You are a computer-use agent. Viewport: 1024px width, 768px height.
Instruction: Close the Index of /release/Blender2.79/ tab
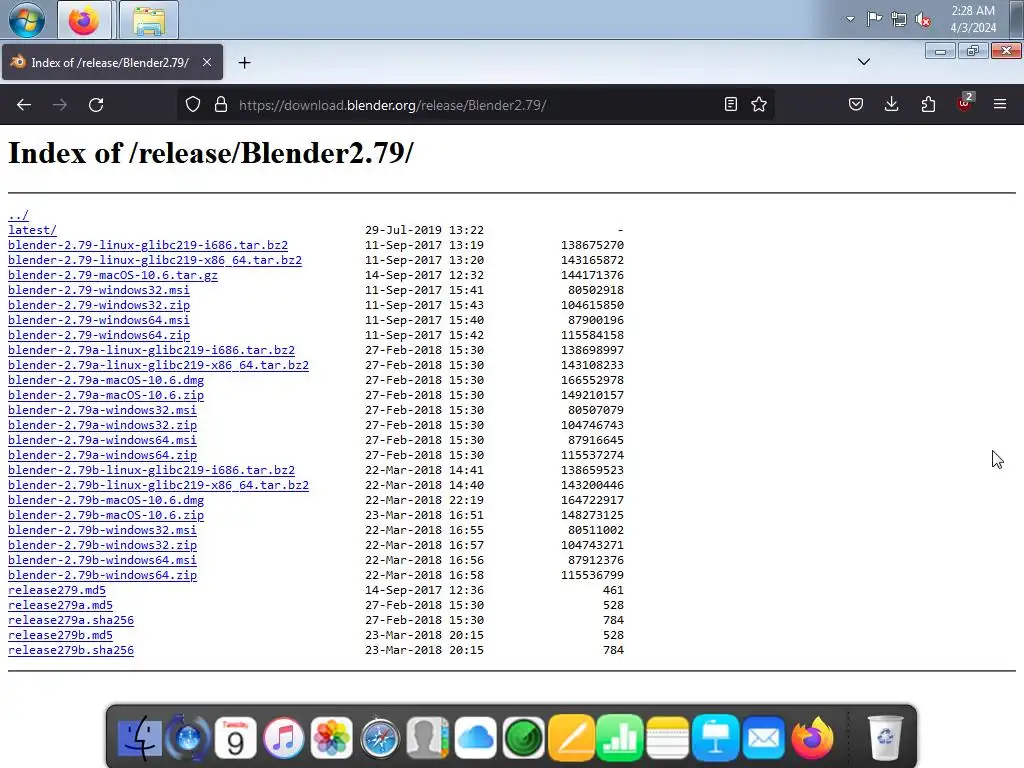(206, 62)
